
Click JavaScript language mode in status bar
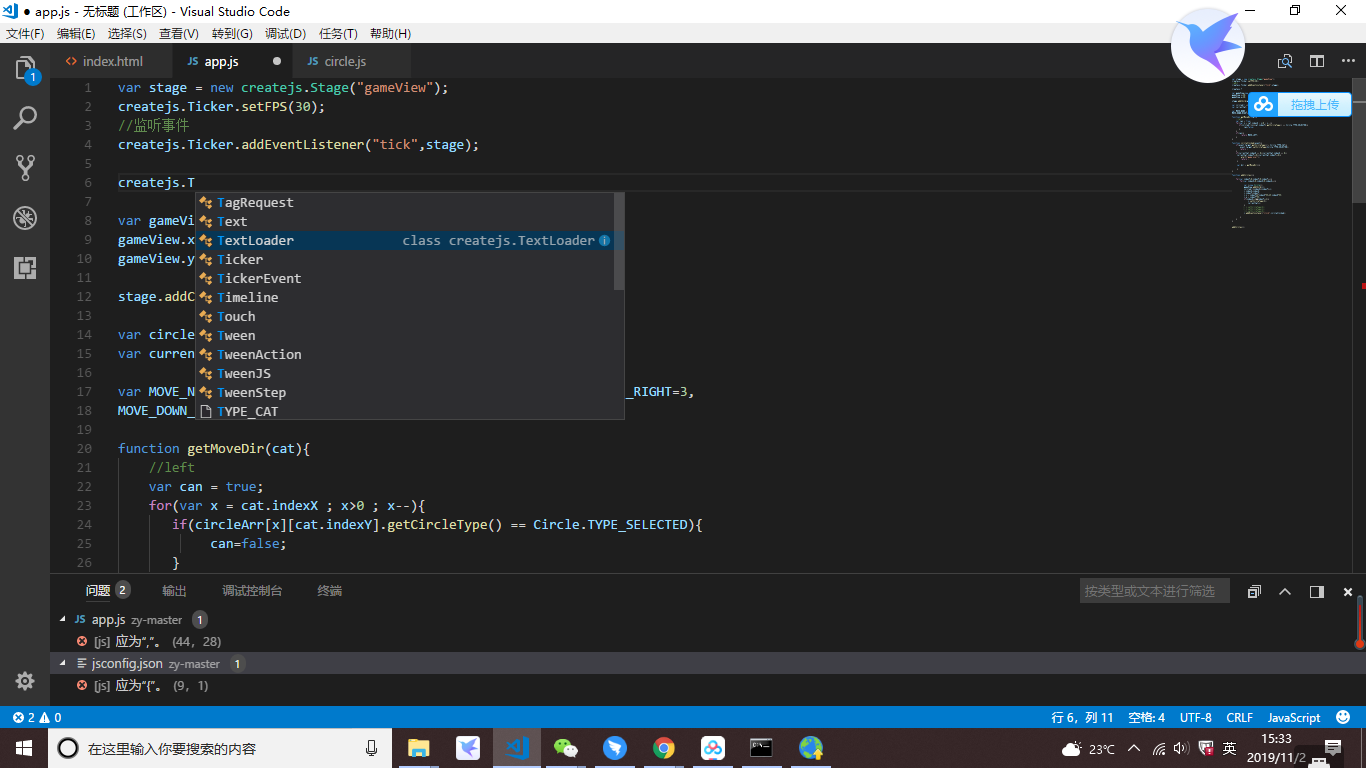[x=1293, y=717]
